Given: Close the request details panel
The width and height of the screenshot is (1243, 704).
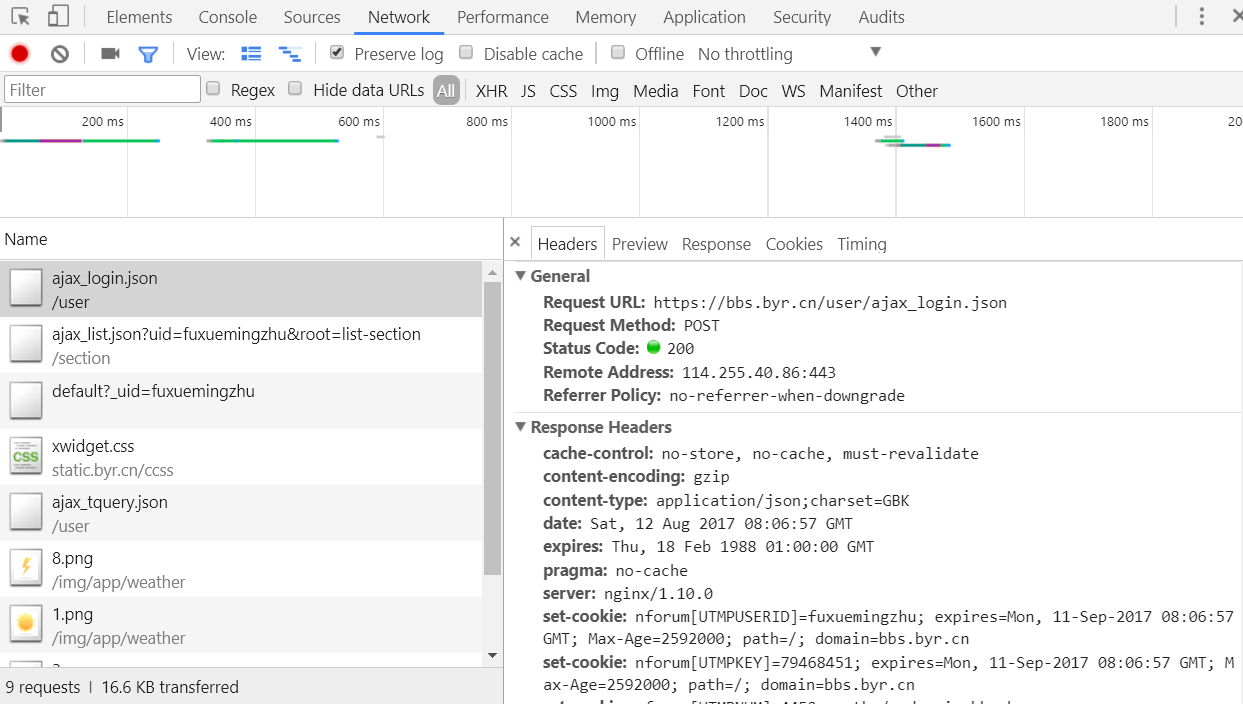Looking at the screenshot, I should (515, 242).
